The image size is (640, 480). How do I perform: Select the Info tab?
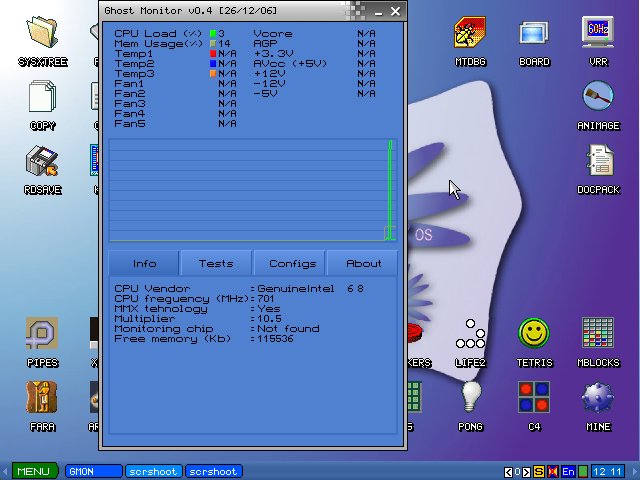click(145, 264)
